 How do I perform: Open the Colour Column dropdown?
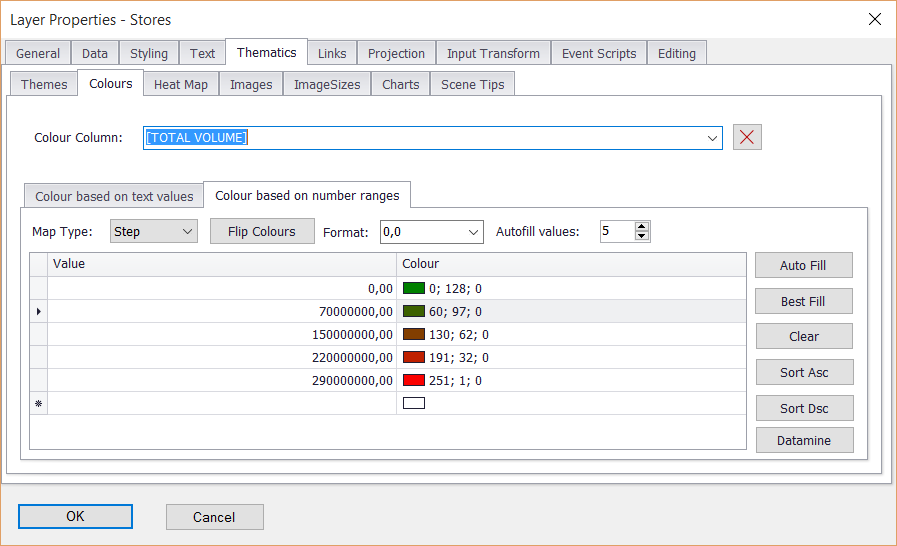pyautogui.click(x=712, y=138)
